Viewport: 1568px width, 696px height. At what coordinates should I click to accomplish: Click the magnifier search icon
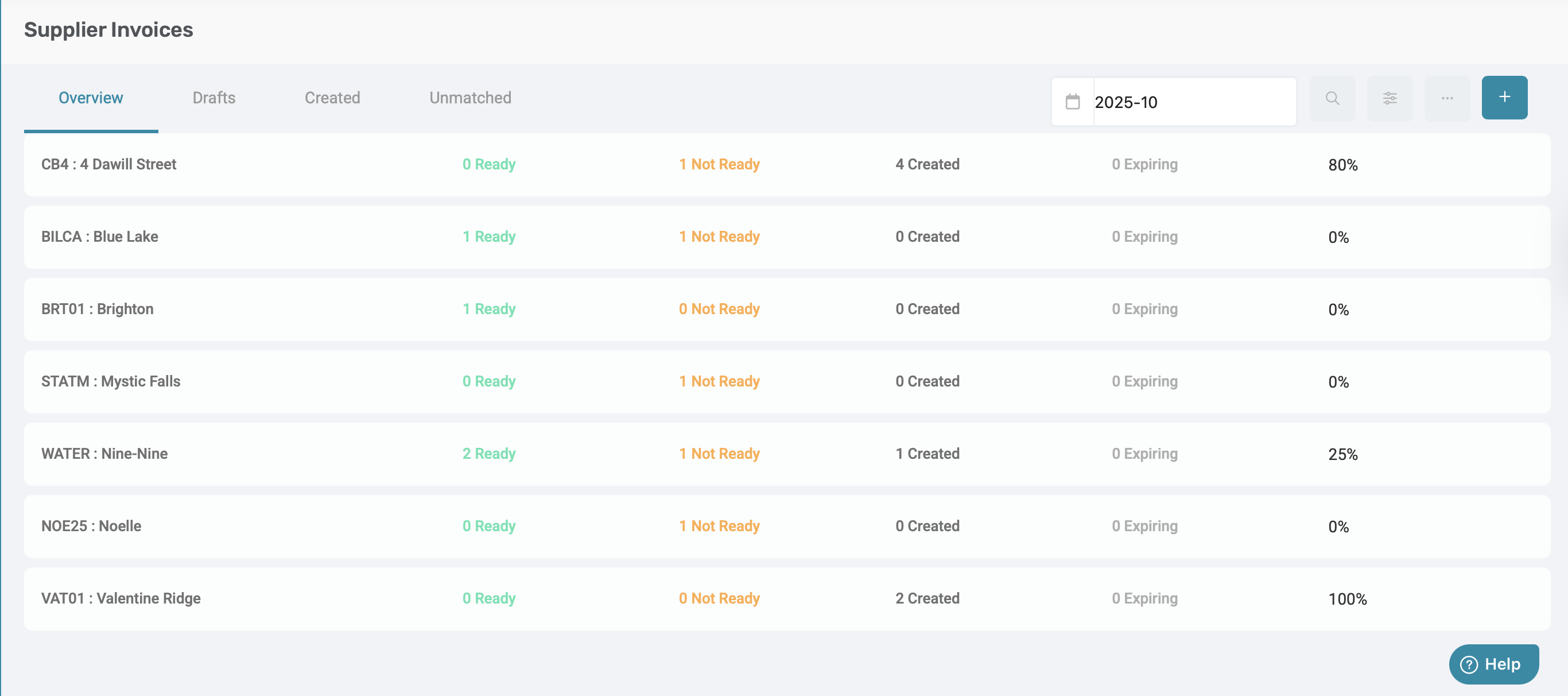1332,98
